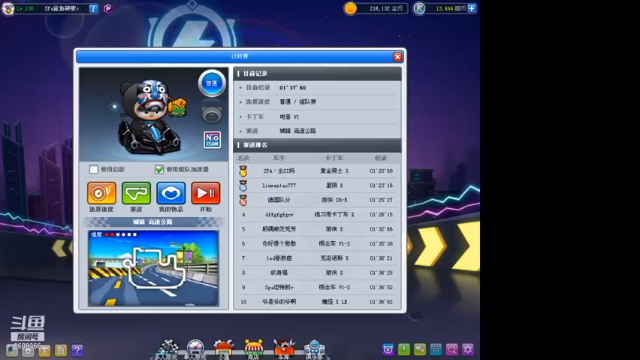Click the "216,132" gold balance

(x=379, y=9)
